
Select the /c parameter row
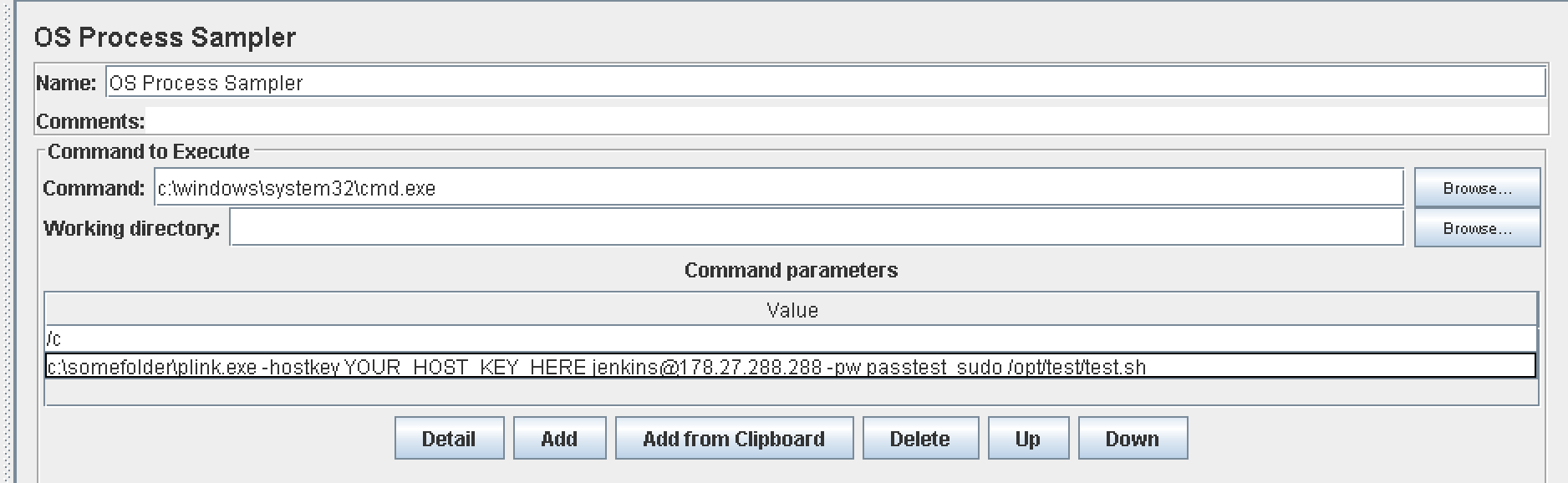(791, 338)
